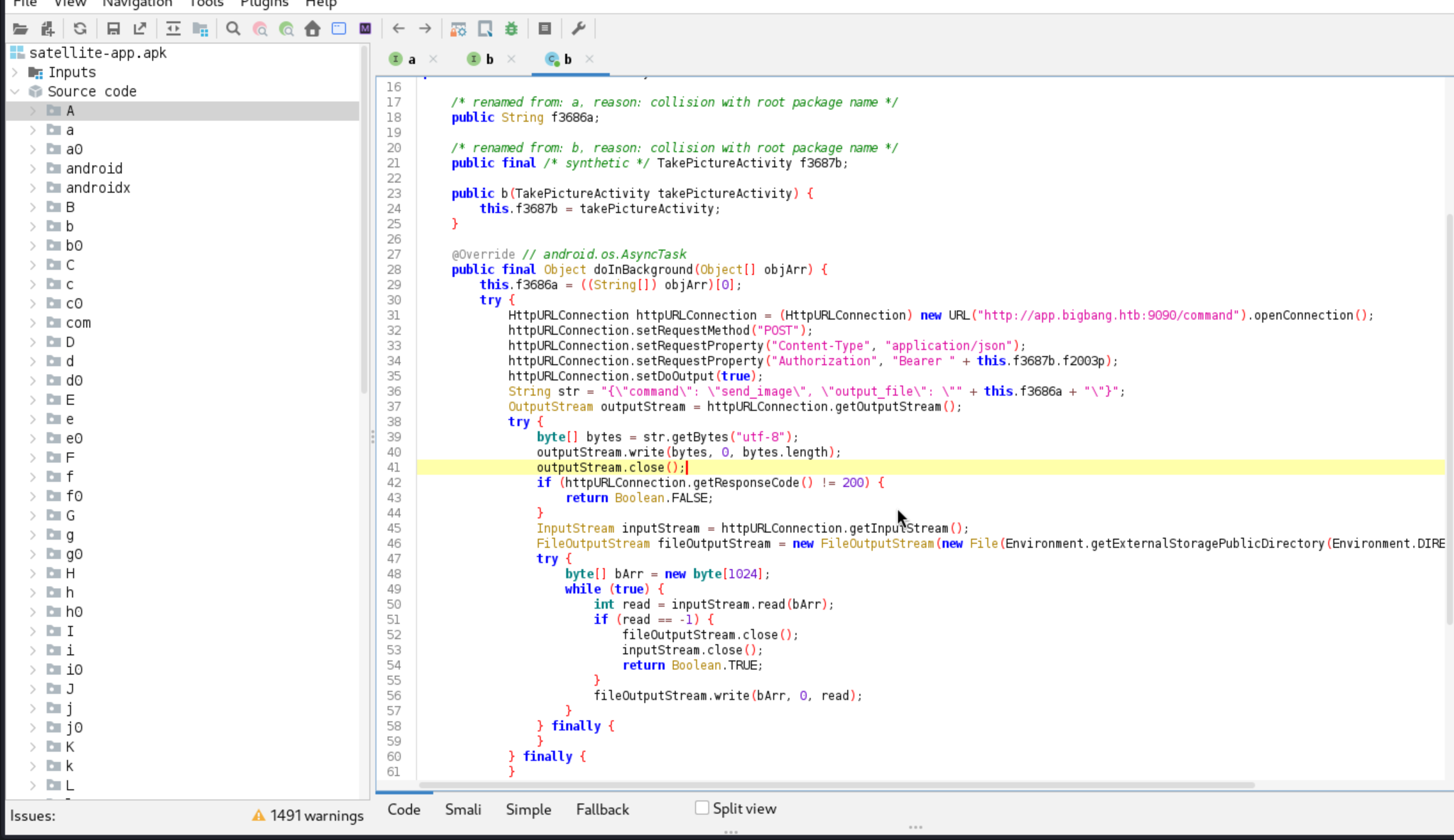Open the Simple code view tab
The image size is (1454, 840).
528,810
